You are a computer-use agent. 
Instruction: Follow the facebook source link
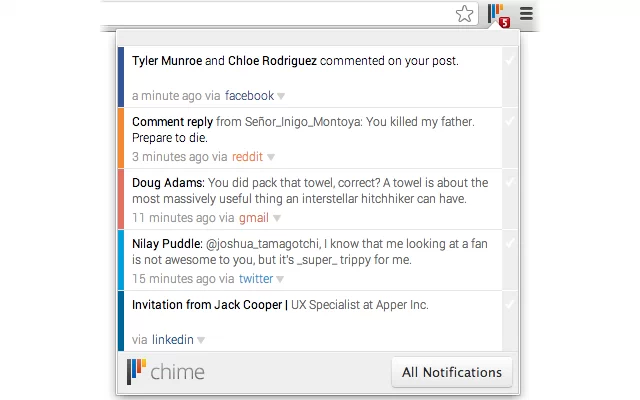click(249, 96)
